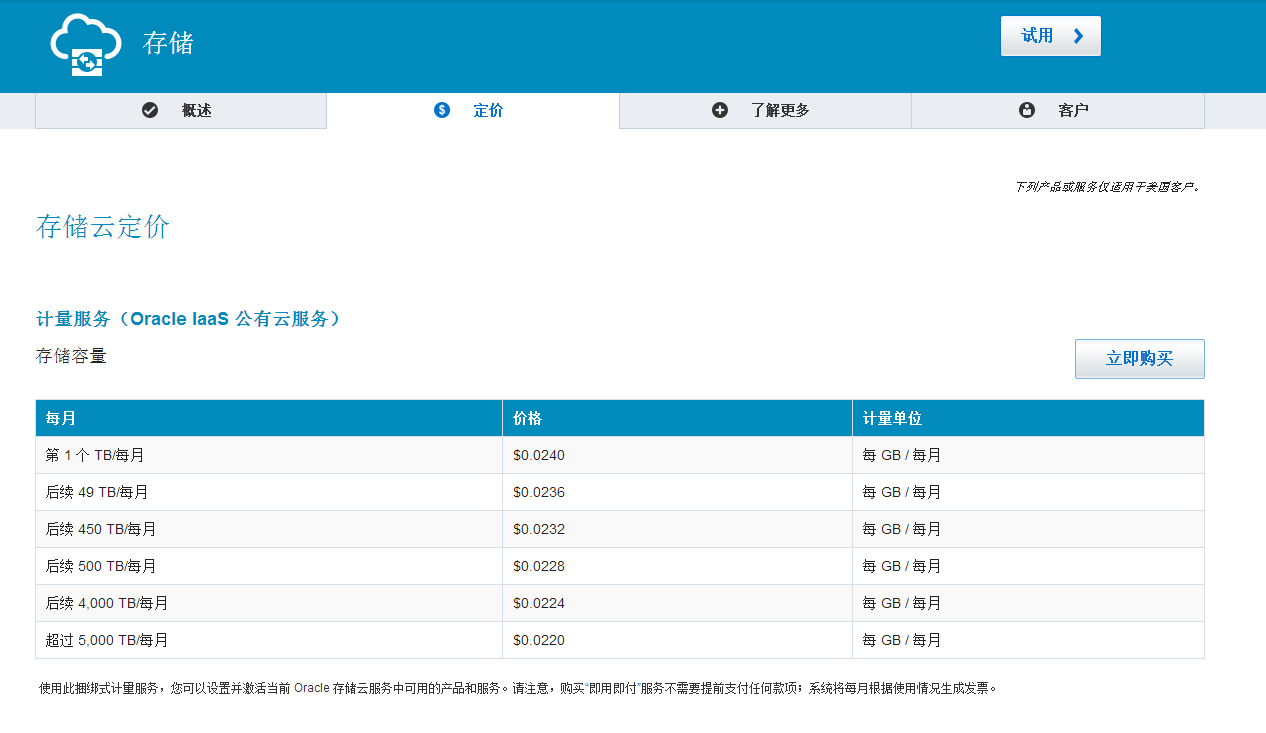Viewport: 1266px width, 733px height.
Task: Click the 立即购买 button
Action: coord(1140,359)
